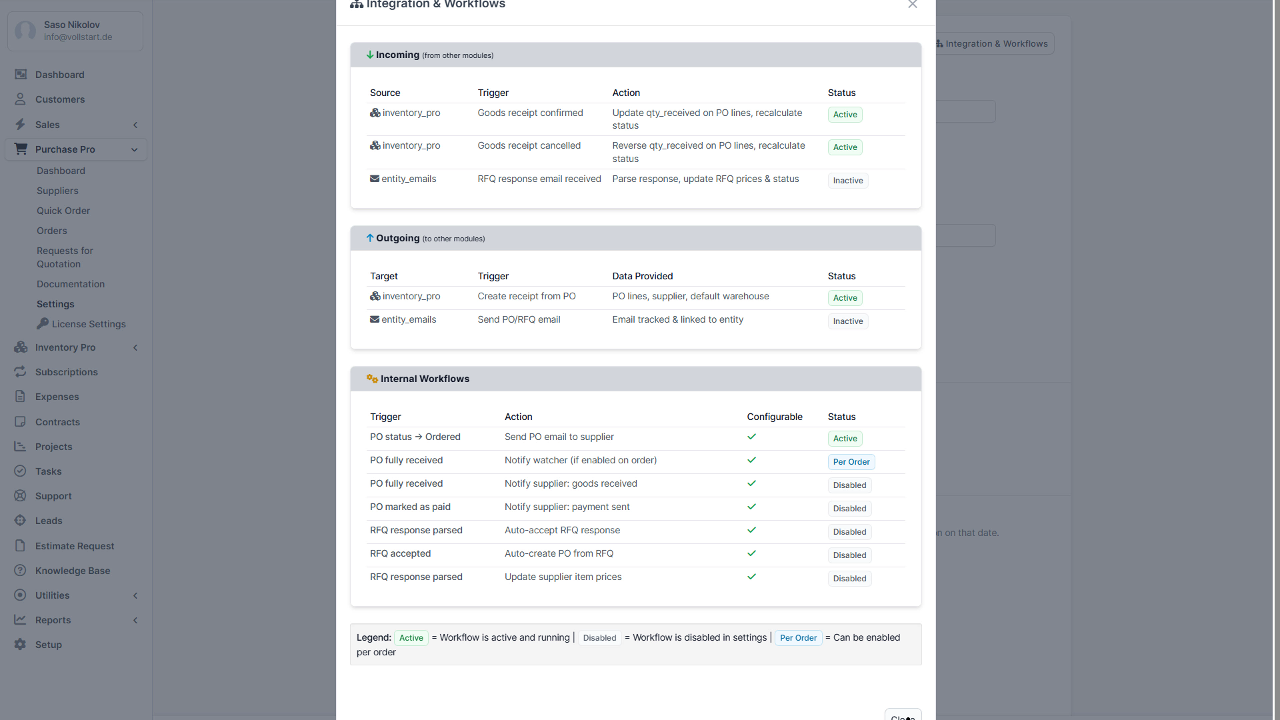Click the Per Order badge in the legend
This screenshot has height=720, width=1280.
(799, 638)
